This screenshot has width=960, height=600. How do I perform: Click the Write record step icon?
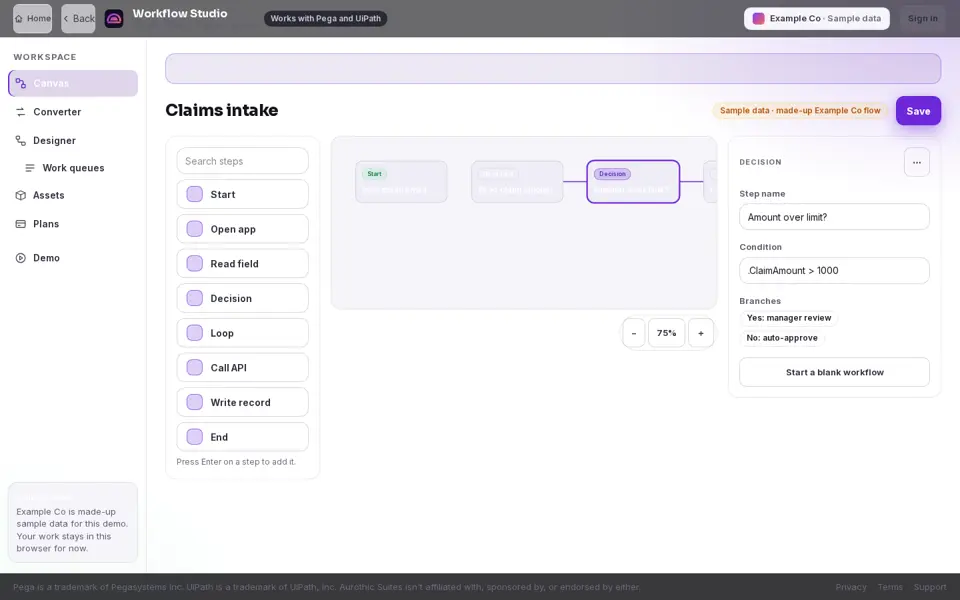[x=195, y=402]
